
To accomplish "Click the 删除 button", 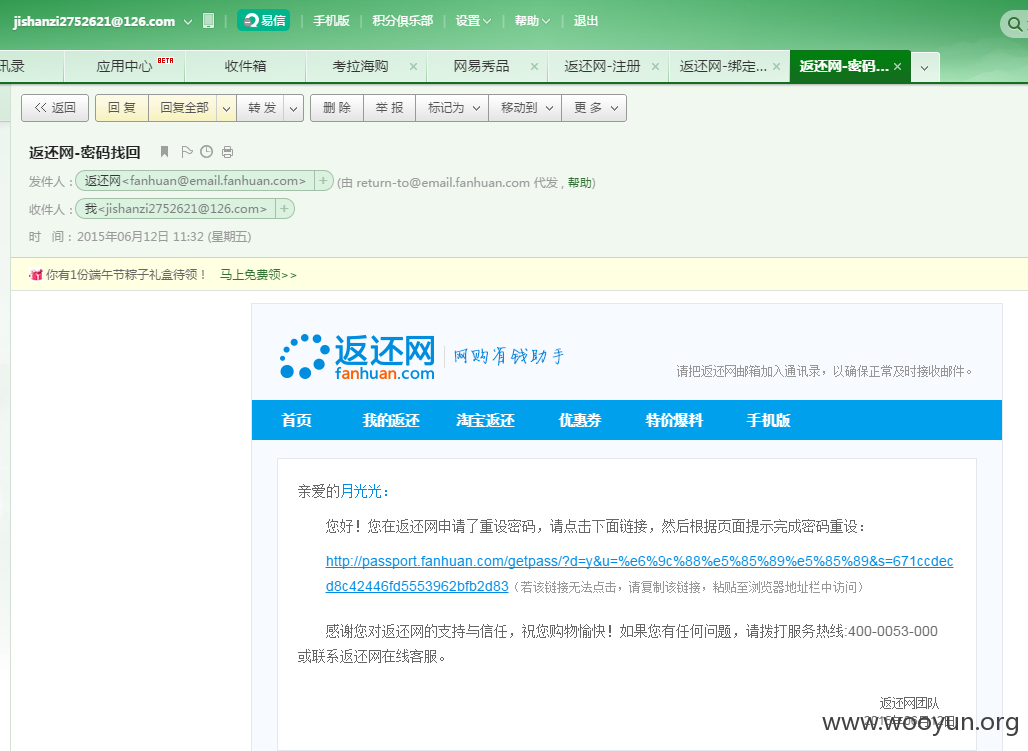I will click(x=337, y=108).
